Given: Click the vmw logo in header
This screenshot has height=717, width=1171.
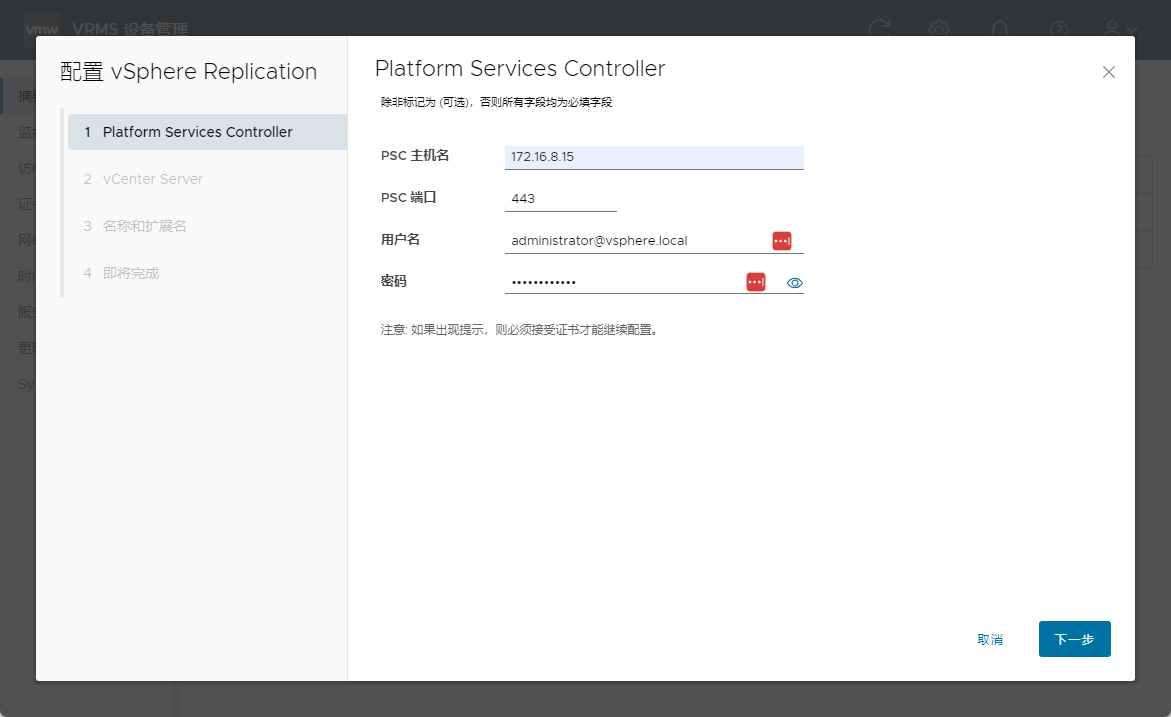Looking at the screenshot, I should coord(42,29).
